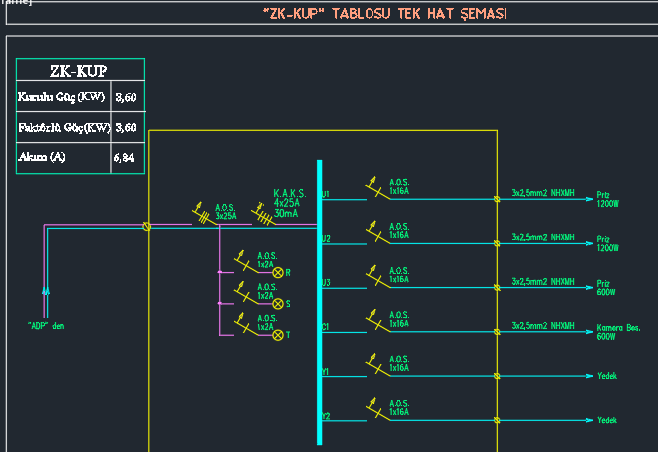Select the A.O.S. 1x16A label on line Y1
The height and width of the screenshot is (452, 658).
pyautogui.click(x=399, y=363)
